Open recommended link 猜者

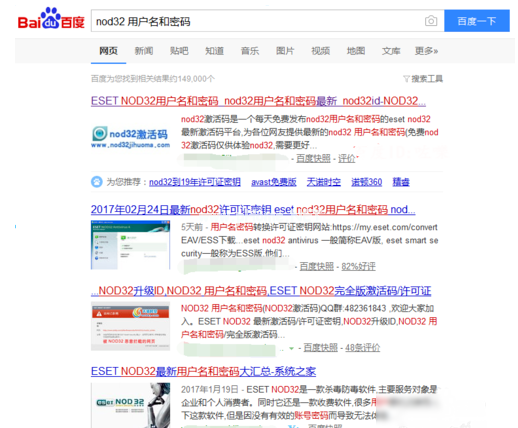tap(401, 182)
